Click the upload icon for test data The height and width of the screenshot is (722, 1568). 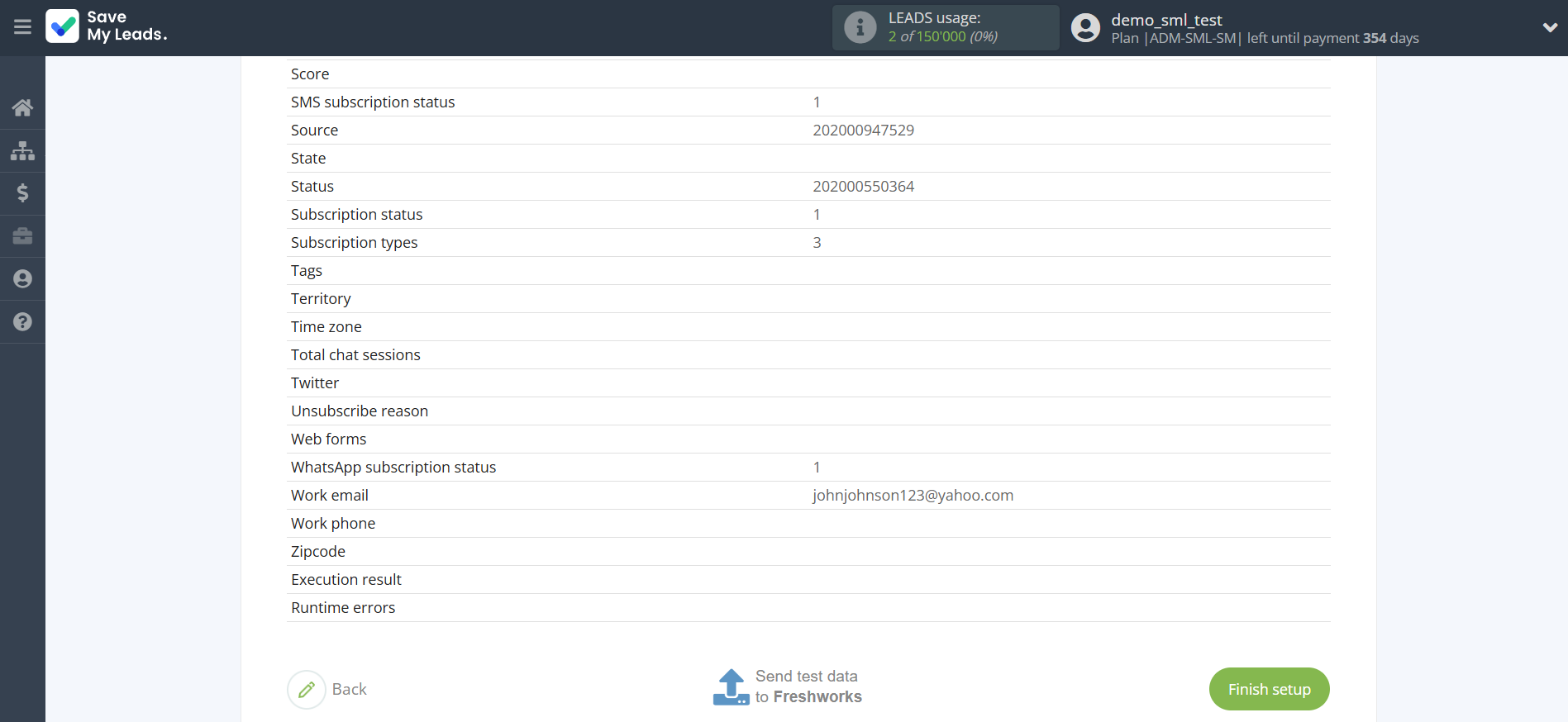[731, 687]
